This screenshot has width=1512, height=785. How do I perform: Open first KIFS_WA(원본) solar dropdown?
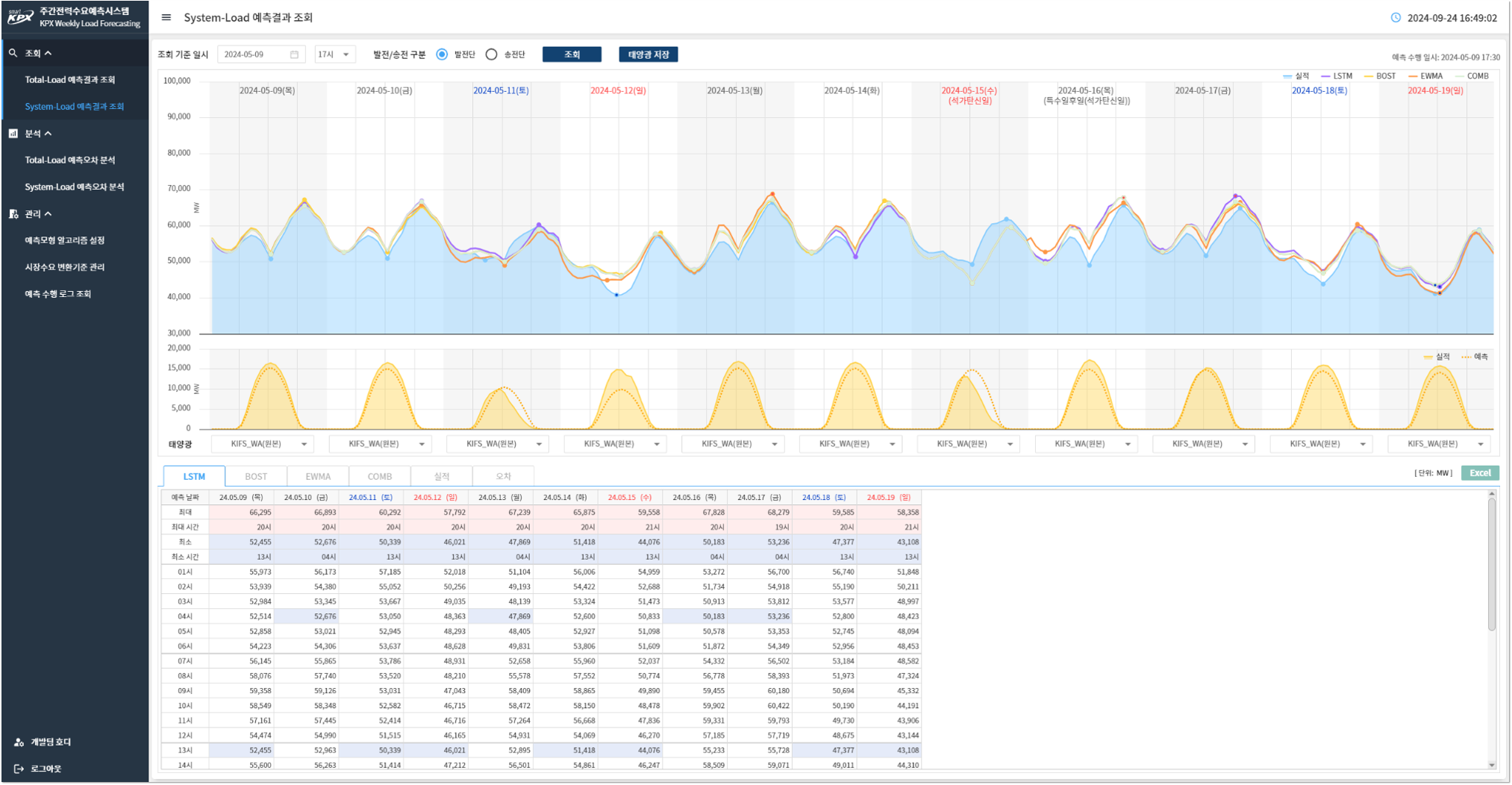[262, 444]
